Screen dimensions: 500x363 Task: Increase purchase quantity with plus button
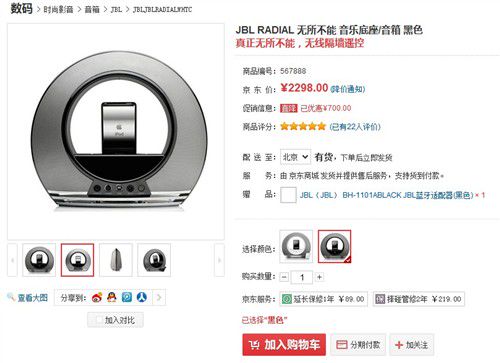pos(319,277)
